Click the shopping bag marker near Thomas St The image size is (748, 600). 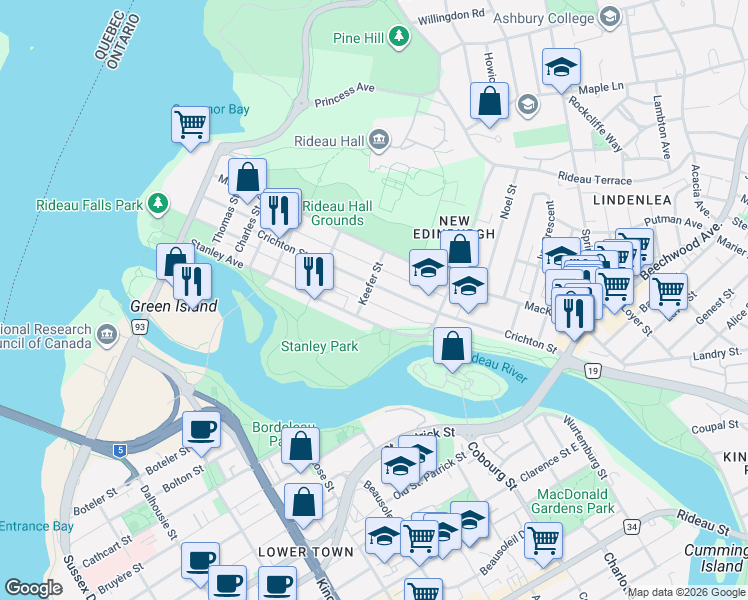[247, 179]
